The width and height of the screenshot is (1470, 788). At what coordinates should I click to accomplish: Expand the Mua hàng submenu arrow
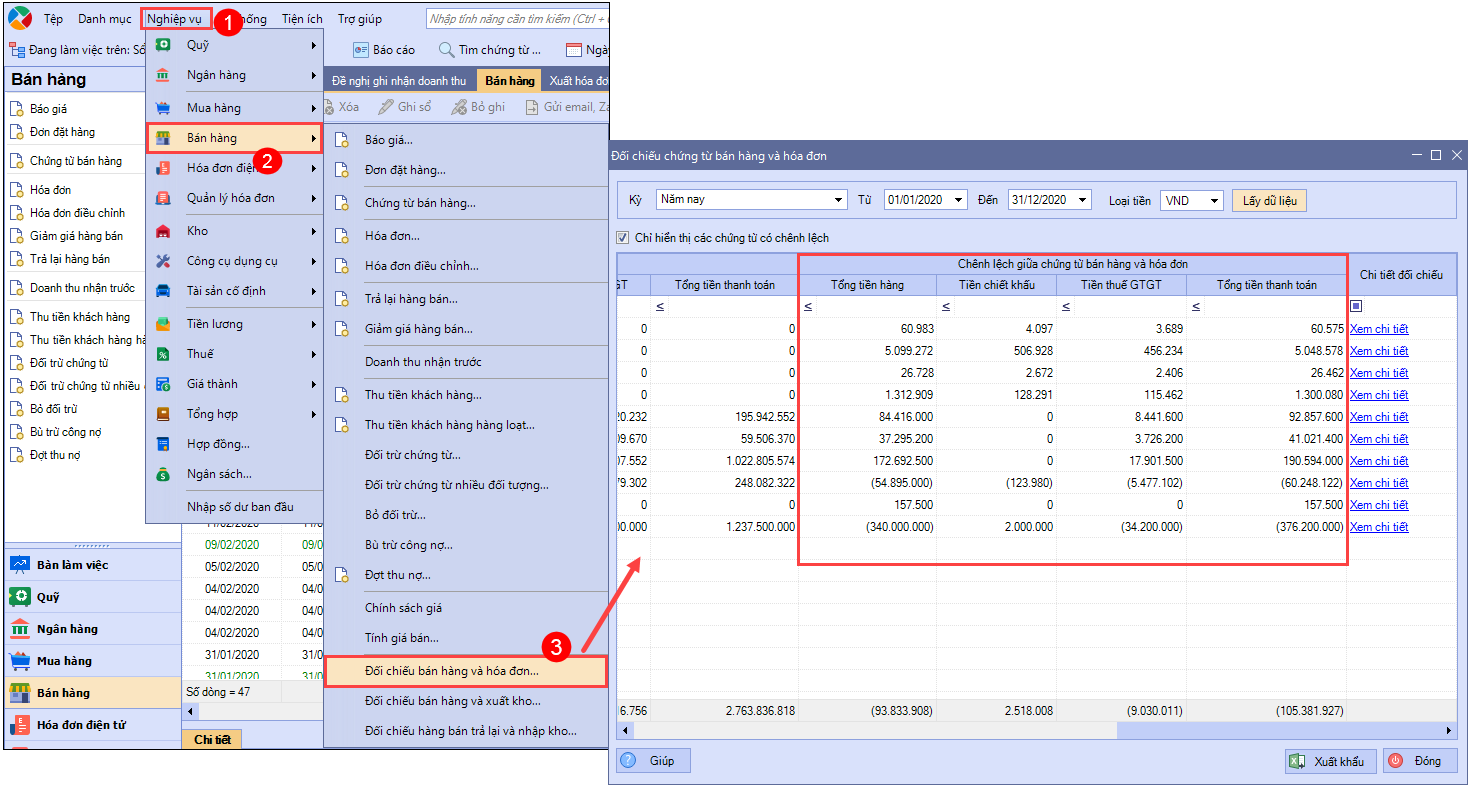coord(313,107)
